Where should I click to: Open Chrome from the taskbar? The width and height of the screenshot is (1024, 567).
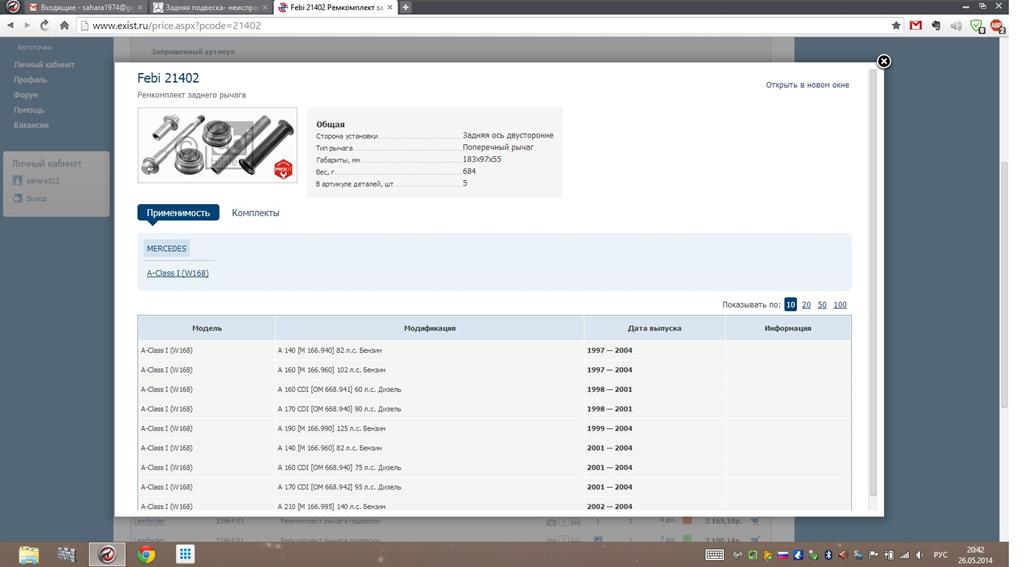pyautogui.click(x=146, y=555)
